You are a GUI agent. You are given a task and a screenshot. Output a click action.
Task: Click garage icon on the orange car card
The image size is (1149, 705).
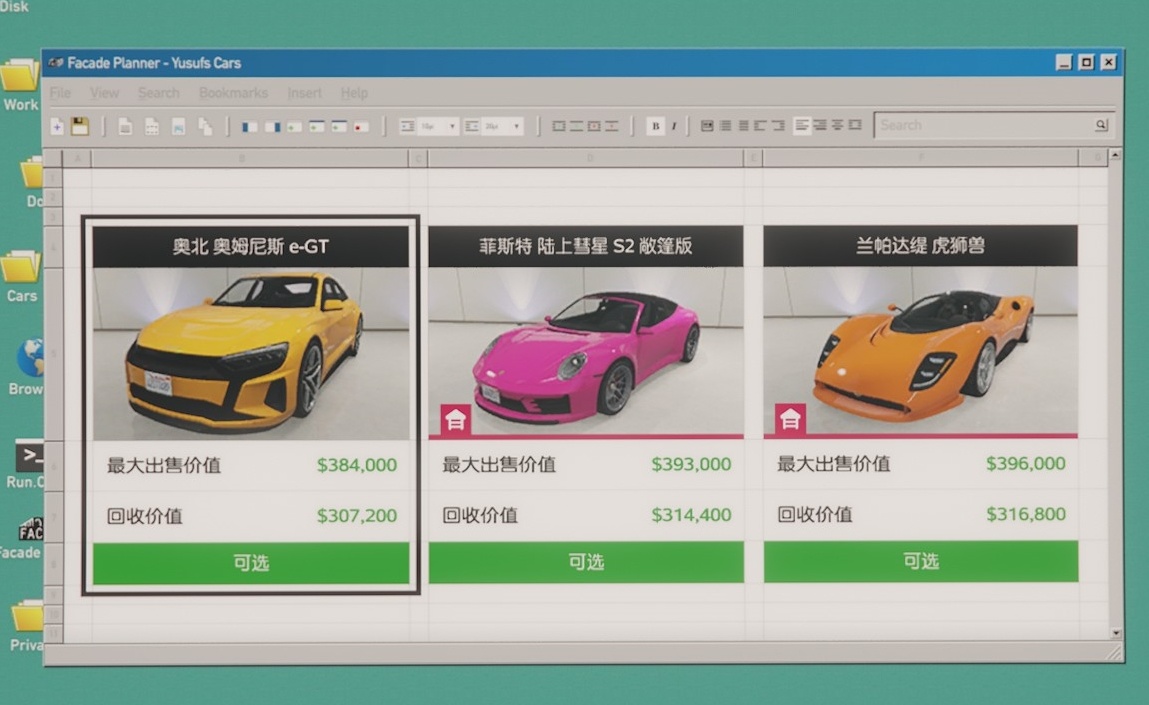point(790,419)
